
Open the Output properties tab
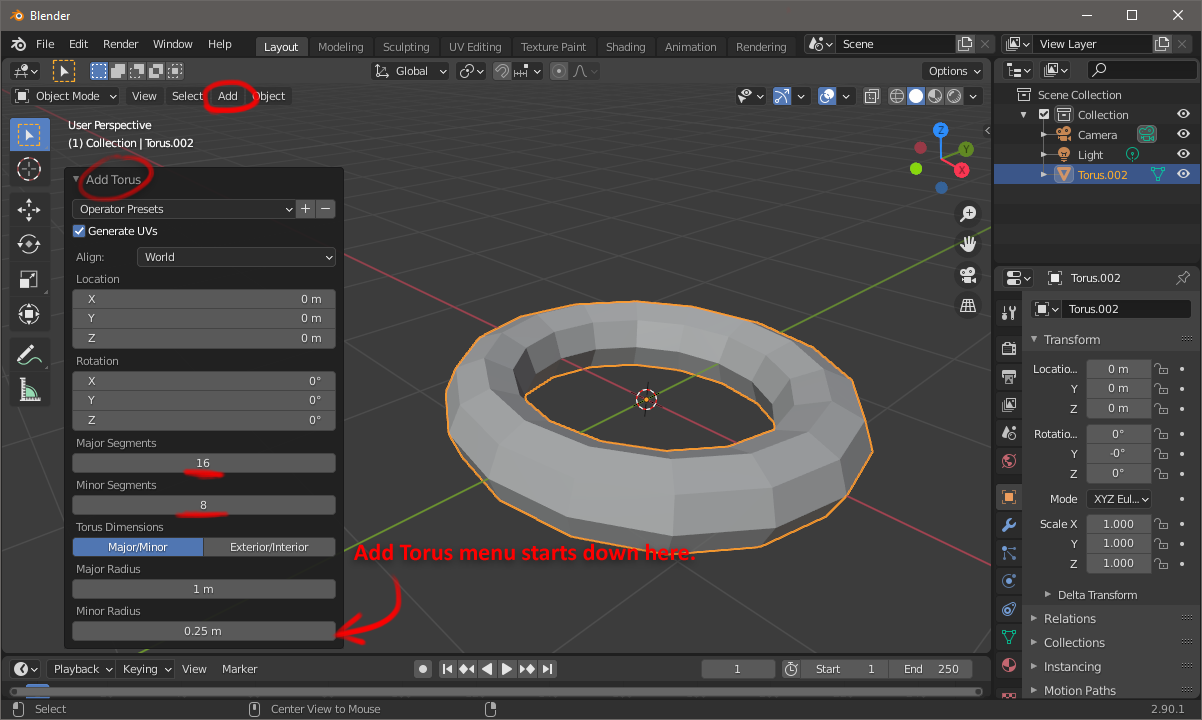point(1008,376)
